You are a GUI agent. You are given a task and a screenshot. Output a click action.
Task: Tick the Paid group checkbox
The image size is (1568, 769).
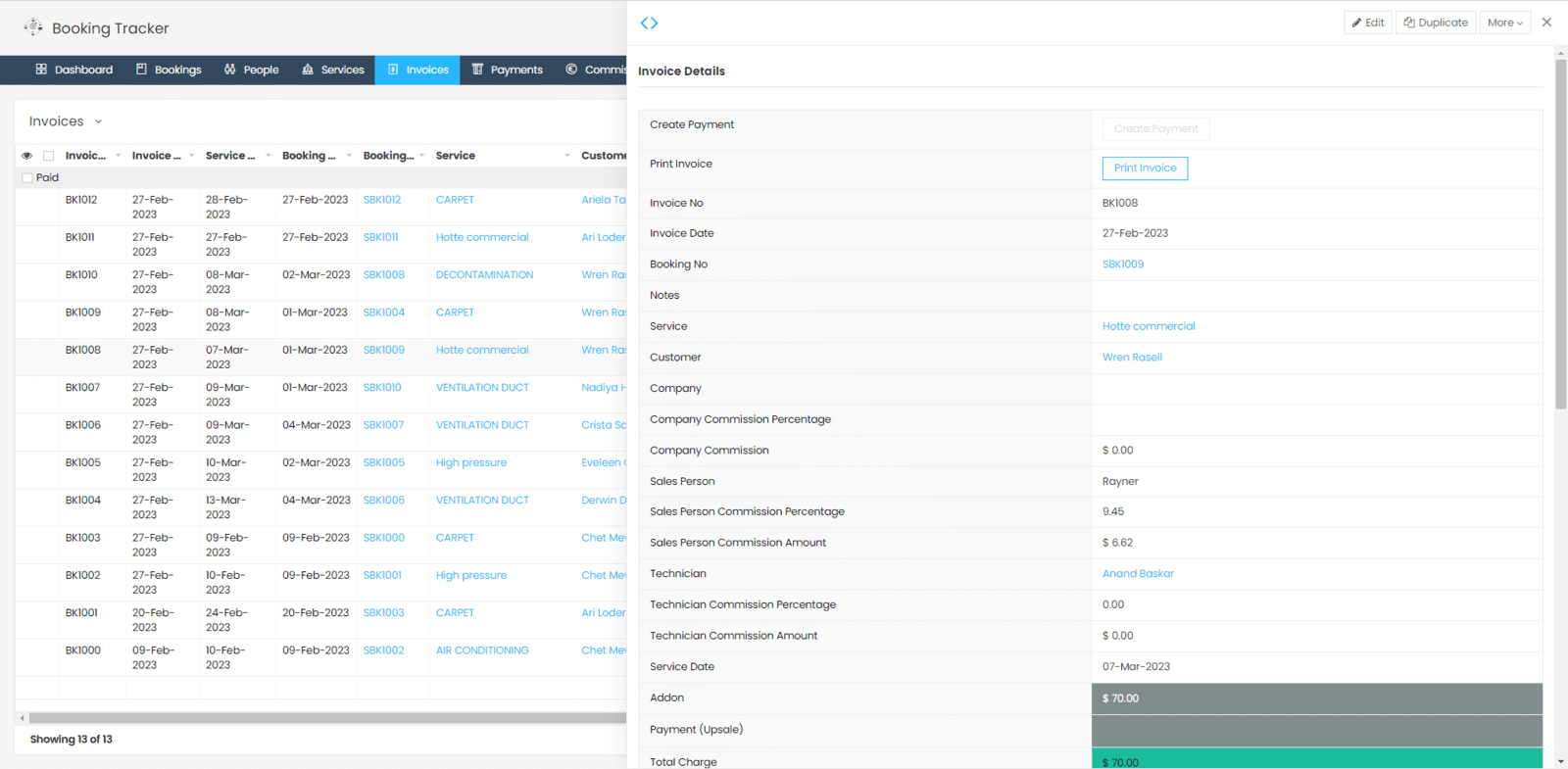tap(27, 178)
